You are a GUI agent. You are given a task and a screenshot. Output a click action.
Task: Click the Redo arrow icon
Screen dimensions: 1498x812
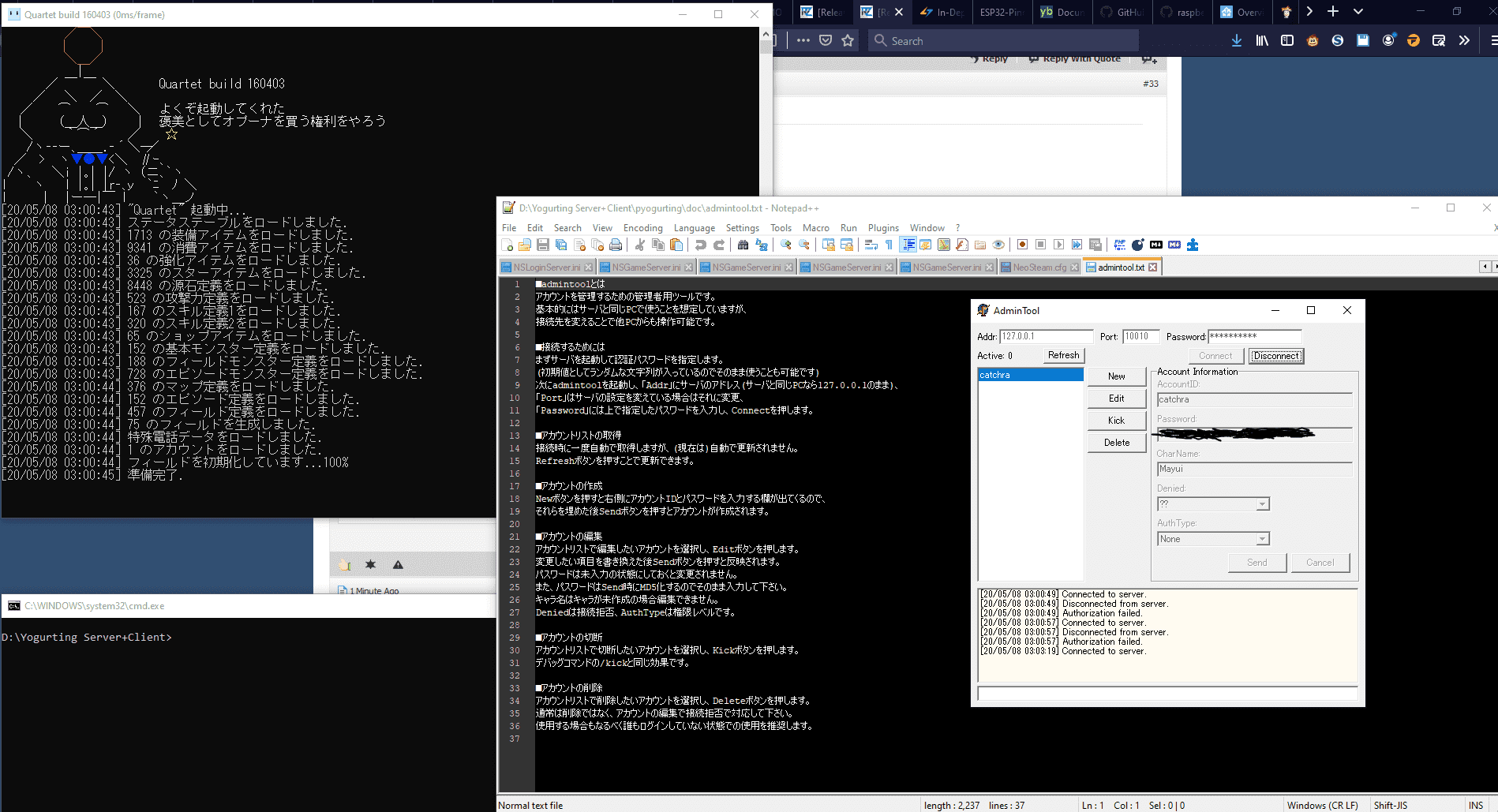click(719, 245)
